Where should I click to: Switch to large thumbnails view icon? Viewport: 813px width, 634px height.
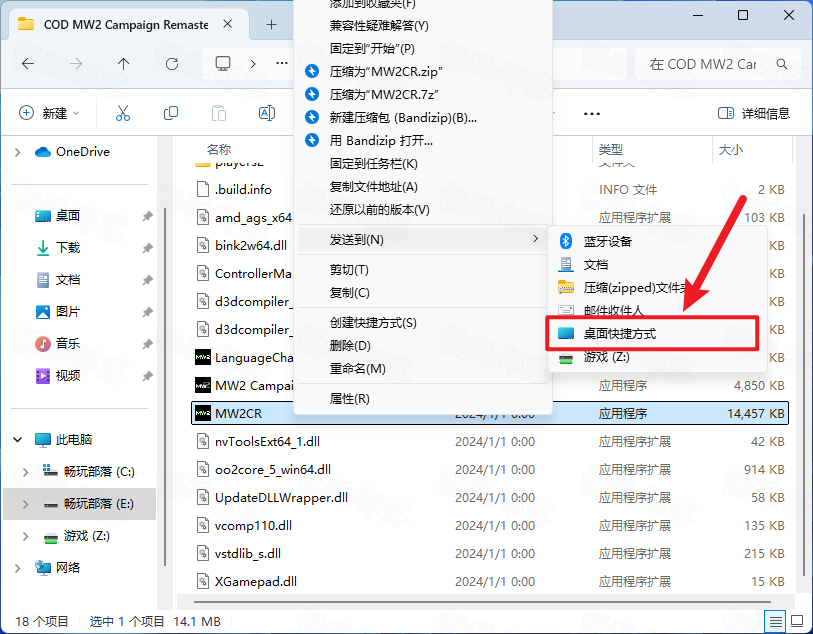click(797, 621)
